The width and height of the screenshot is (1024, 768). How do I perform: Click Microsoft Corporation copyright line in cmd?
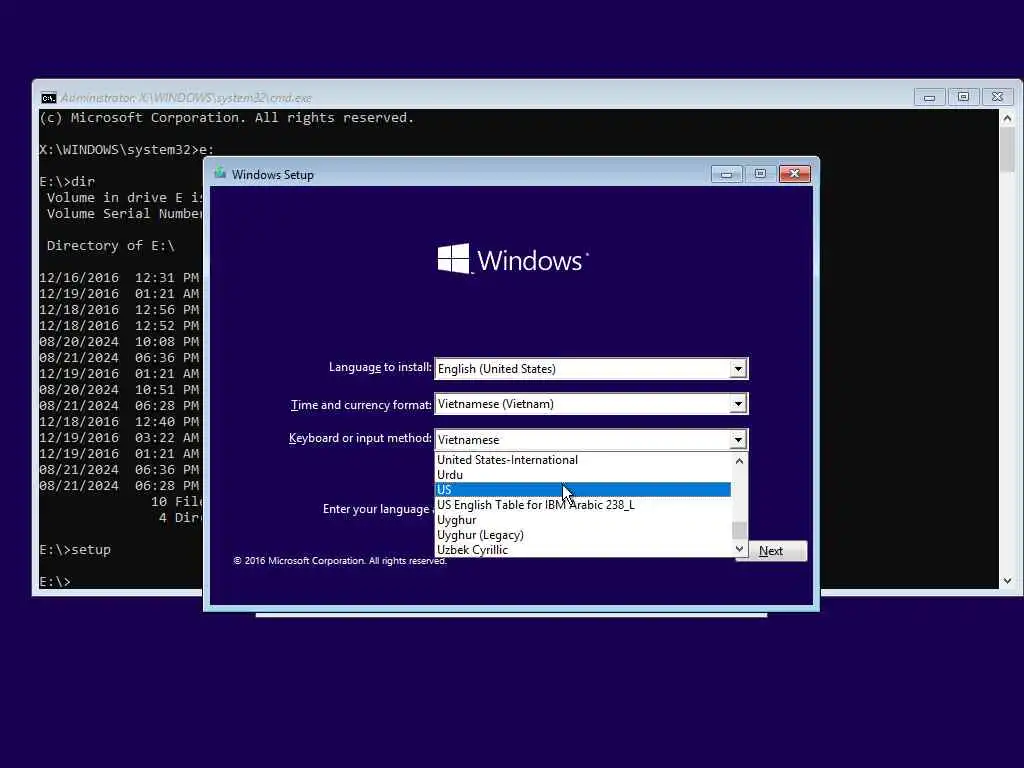[x=227, y=118]
